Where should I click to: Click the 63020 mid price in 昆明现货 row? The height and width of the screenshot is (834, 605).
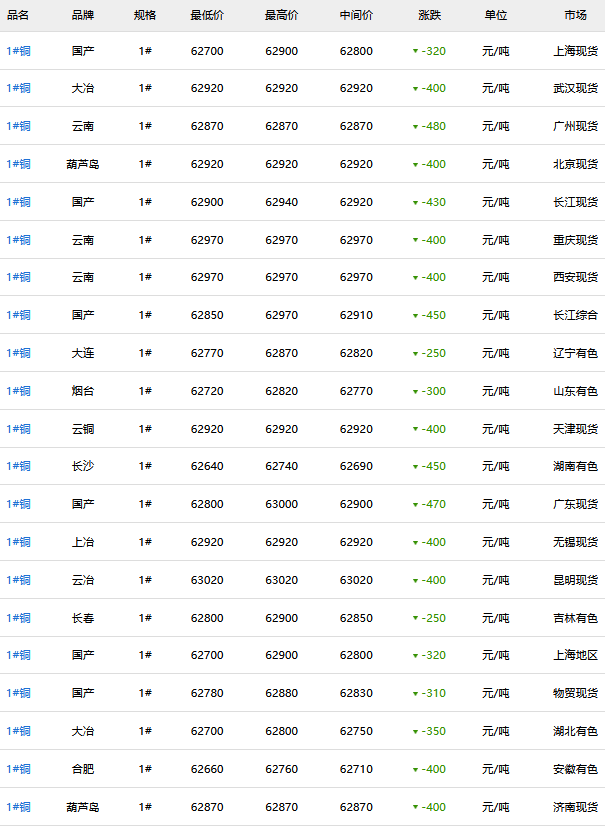(356, 580)
